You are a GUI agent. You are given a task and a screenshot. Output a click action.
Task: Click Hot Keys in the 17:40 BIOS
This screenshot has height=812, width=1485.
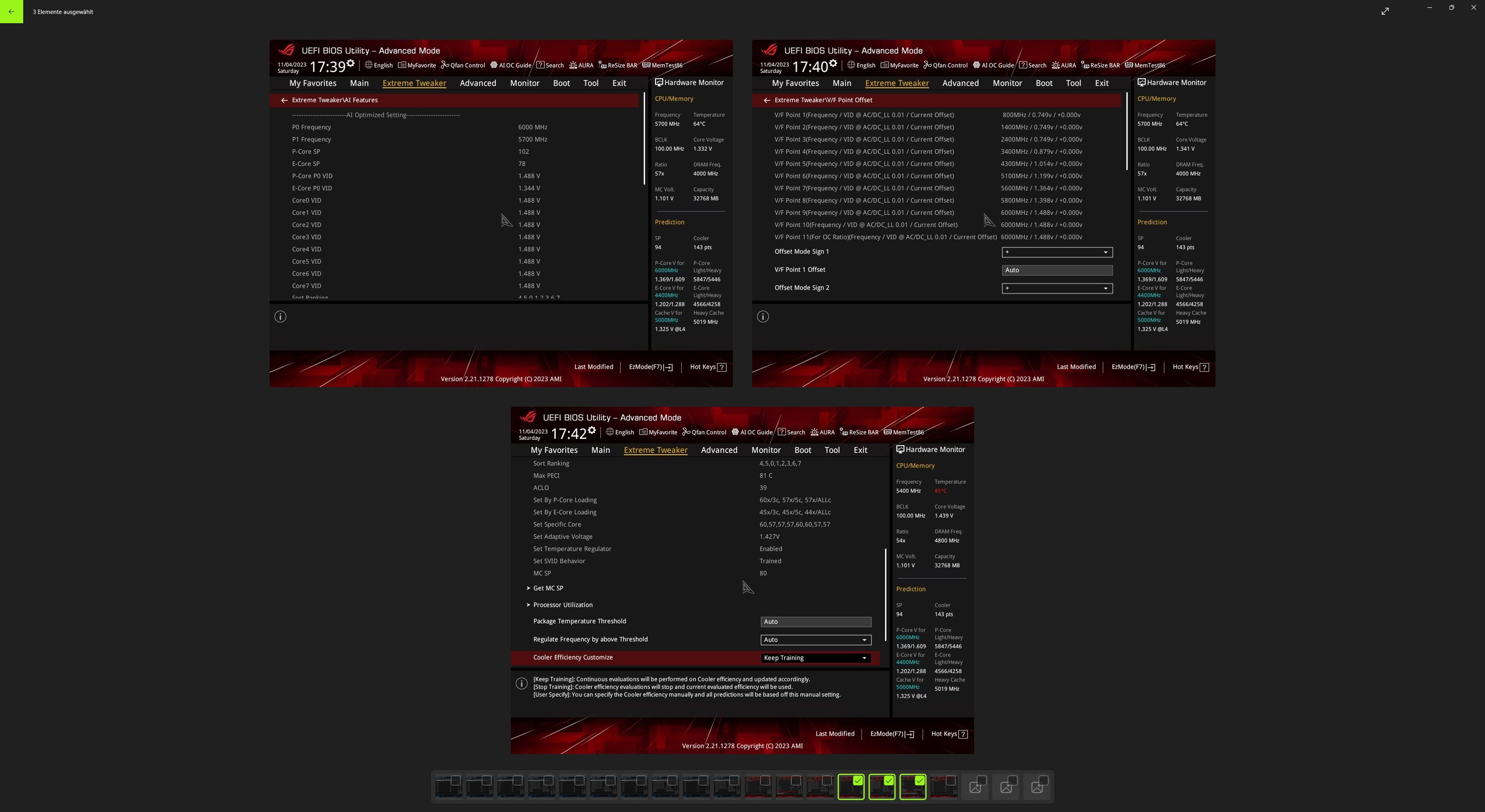(1191, 367)
